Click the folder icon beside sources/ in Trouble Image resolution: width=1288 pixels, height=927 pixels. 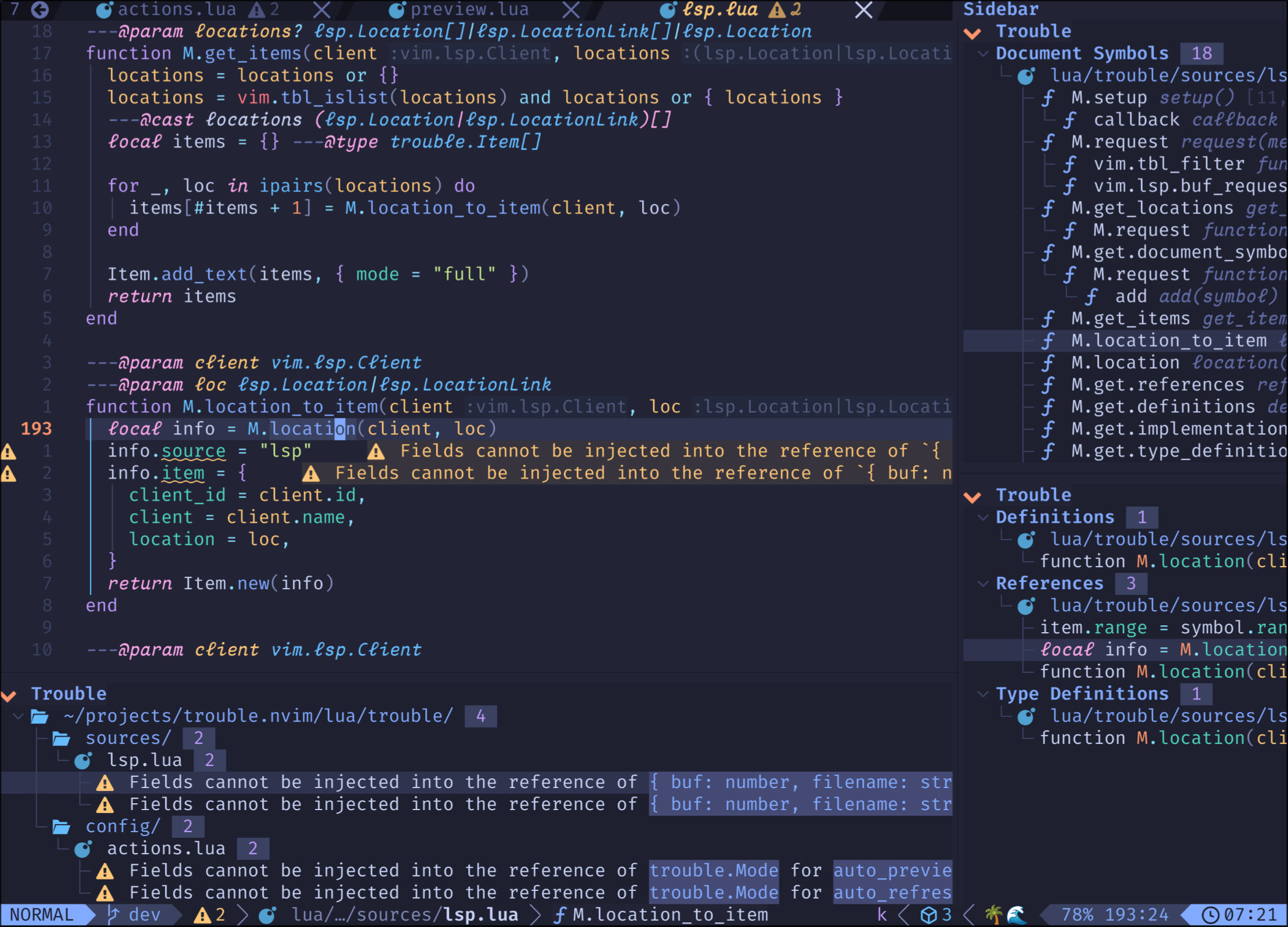point(61,738)
